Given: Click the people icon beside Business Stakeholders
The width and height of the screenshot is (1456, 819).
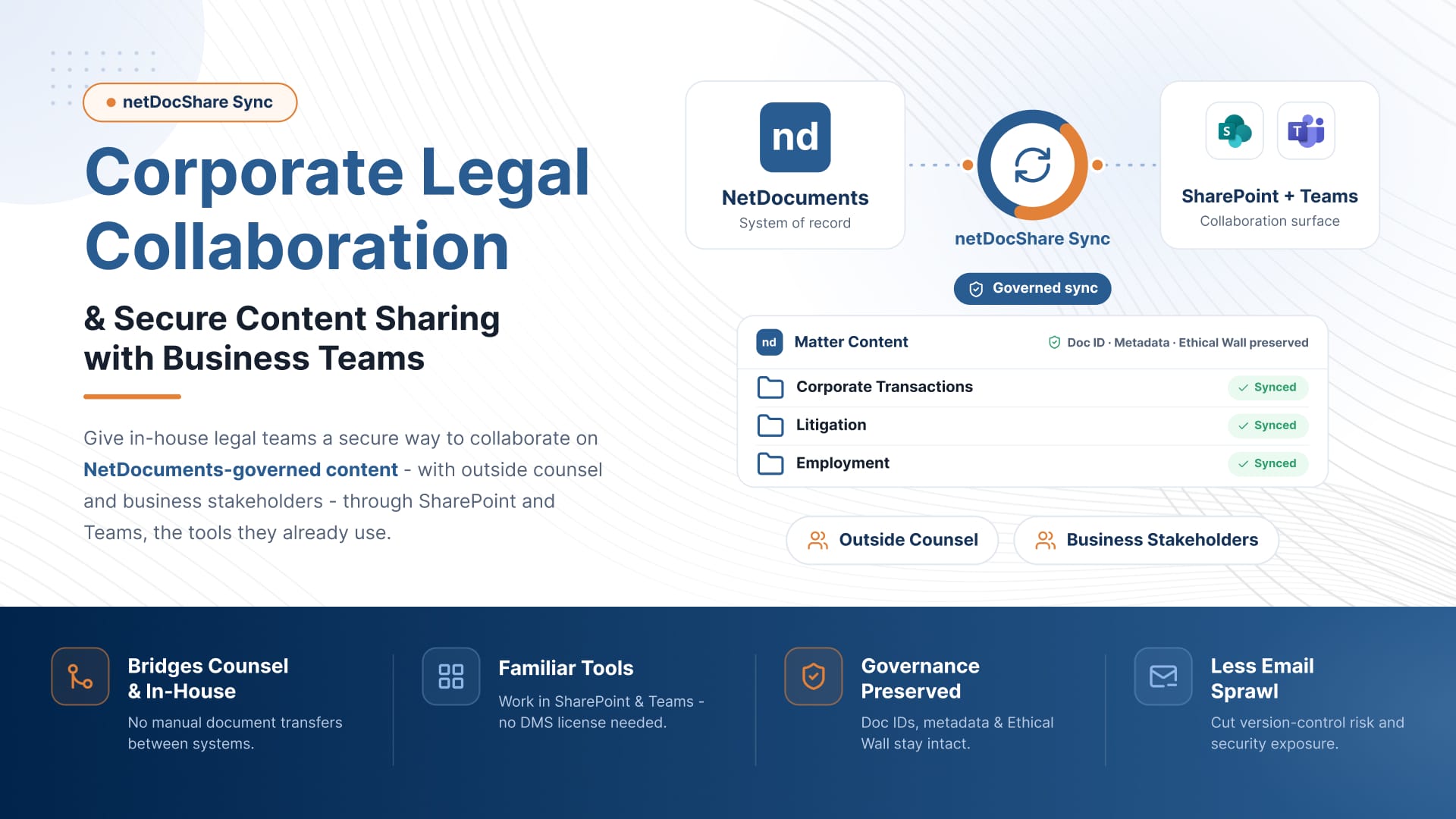Looking at the screenshot, I should [1045, 540].
